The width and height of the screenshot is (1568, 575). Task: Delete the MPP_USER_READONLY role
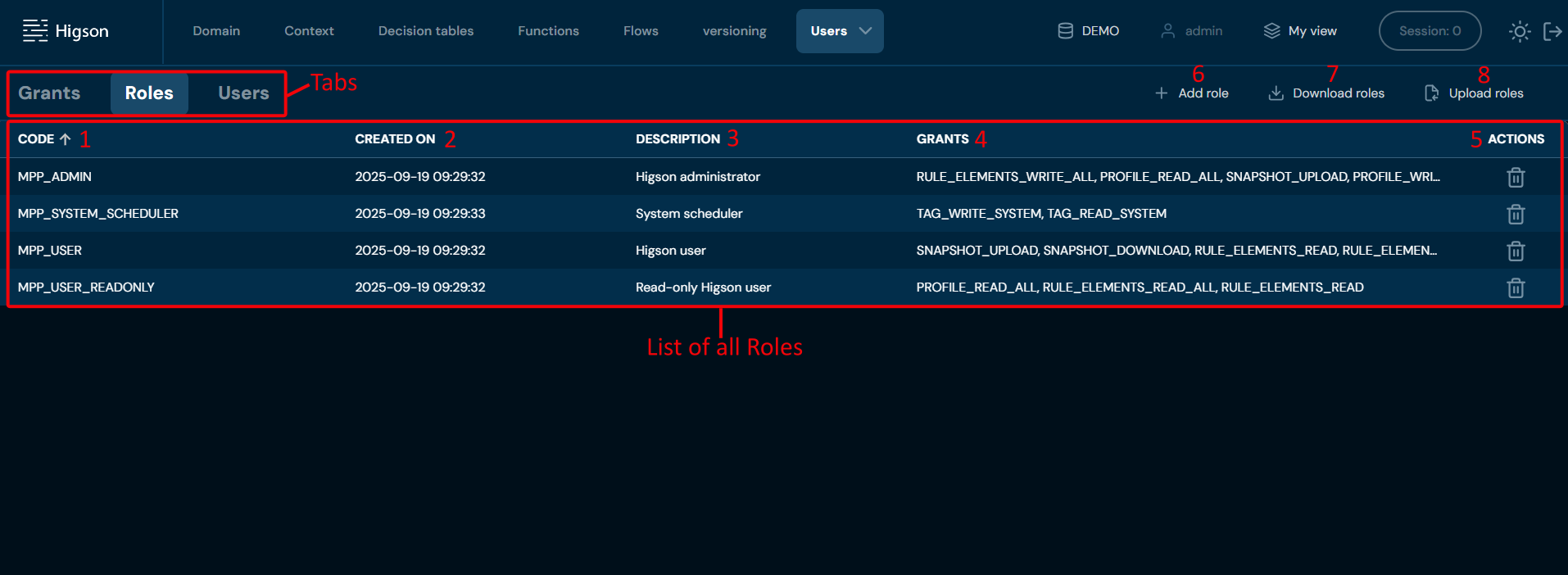click(x=1515, y=287)
